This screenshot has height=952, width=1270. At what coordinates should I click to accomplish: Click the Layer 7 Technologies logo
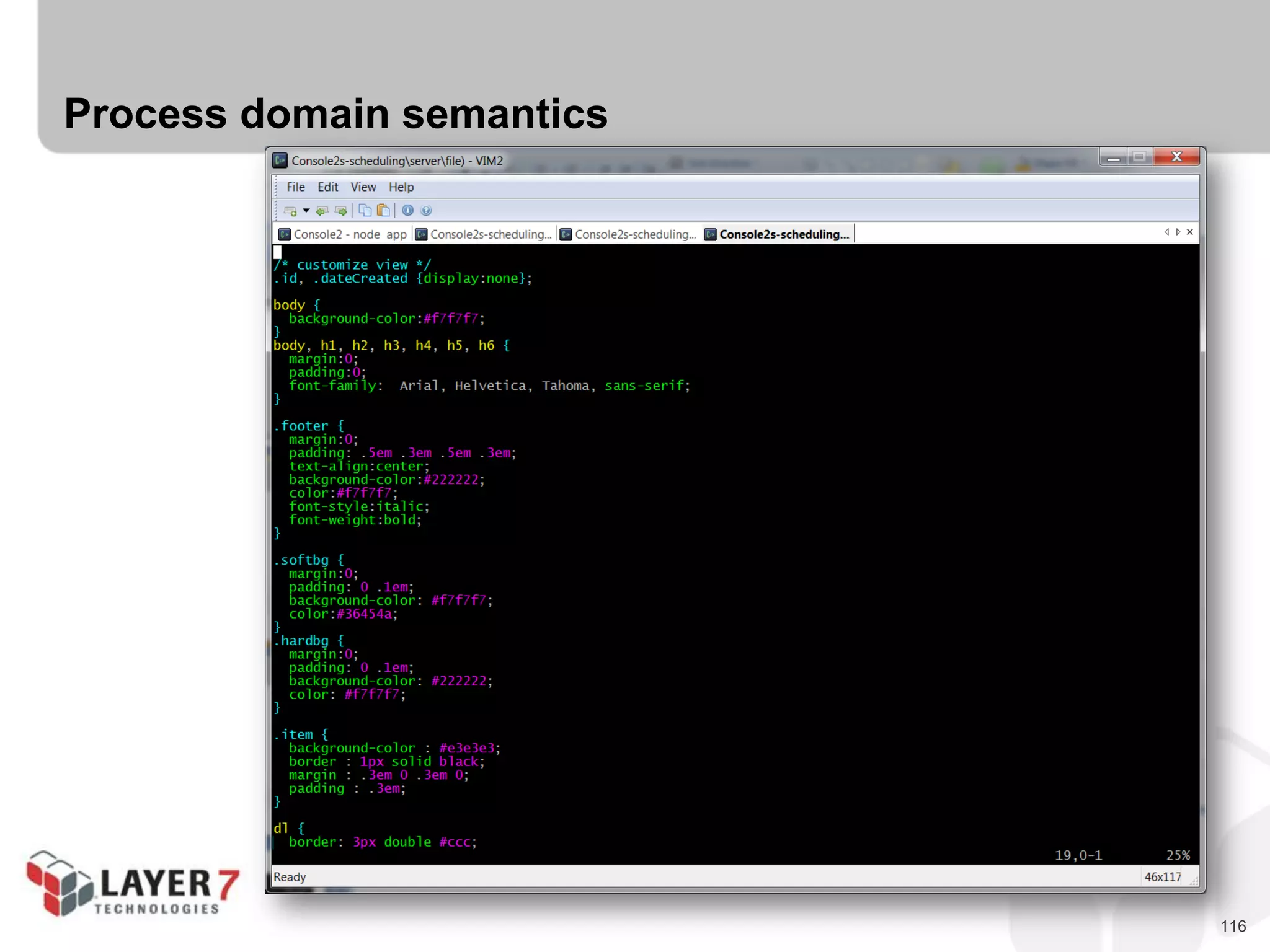[x=132, y=884]
